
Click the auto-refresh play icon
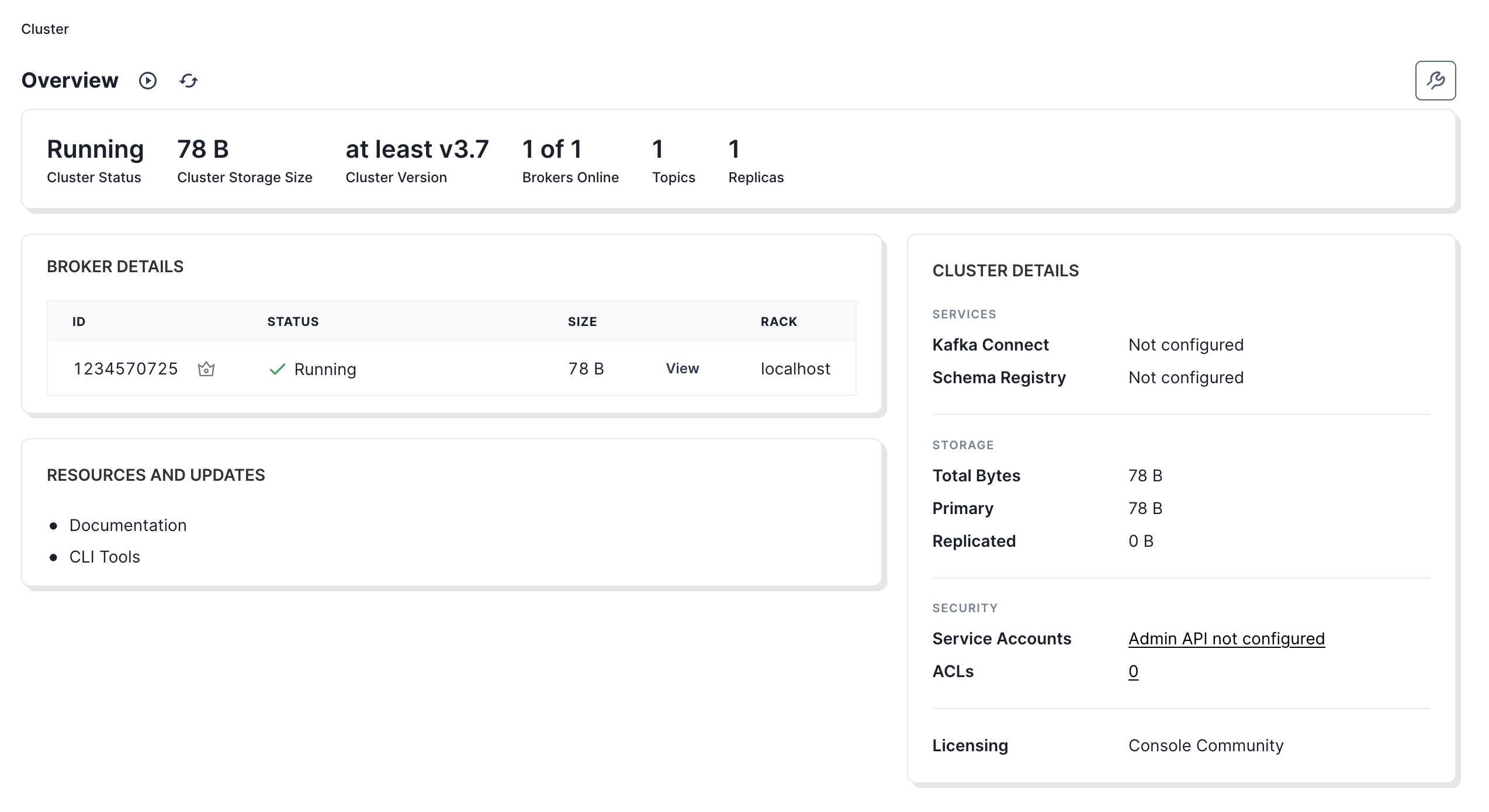[x=148, y=81]
